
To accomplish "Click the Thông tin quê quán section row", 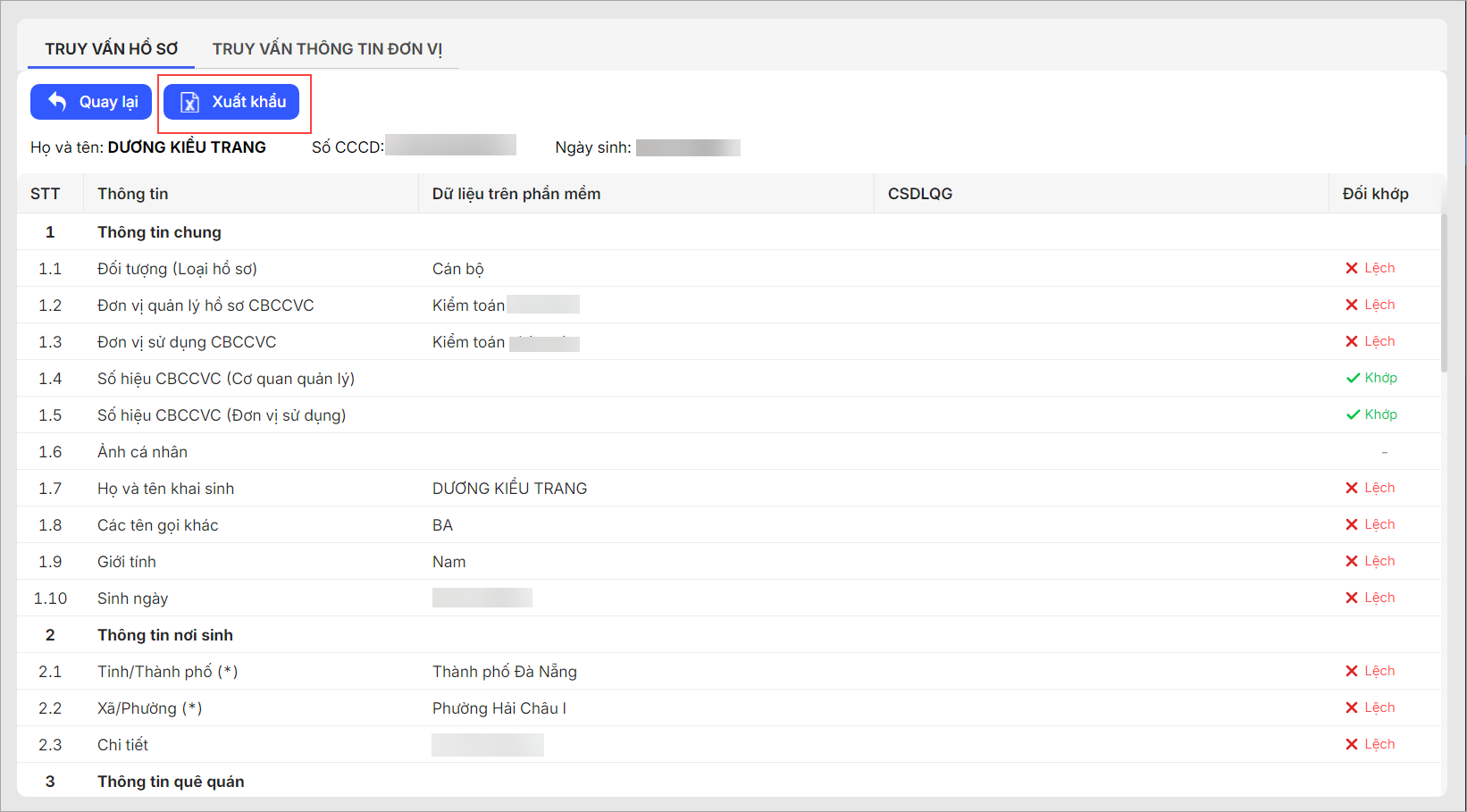I will (171, 782).
